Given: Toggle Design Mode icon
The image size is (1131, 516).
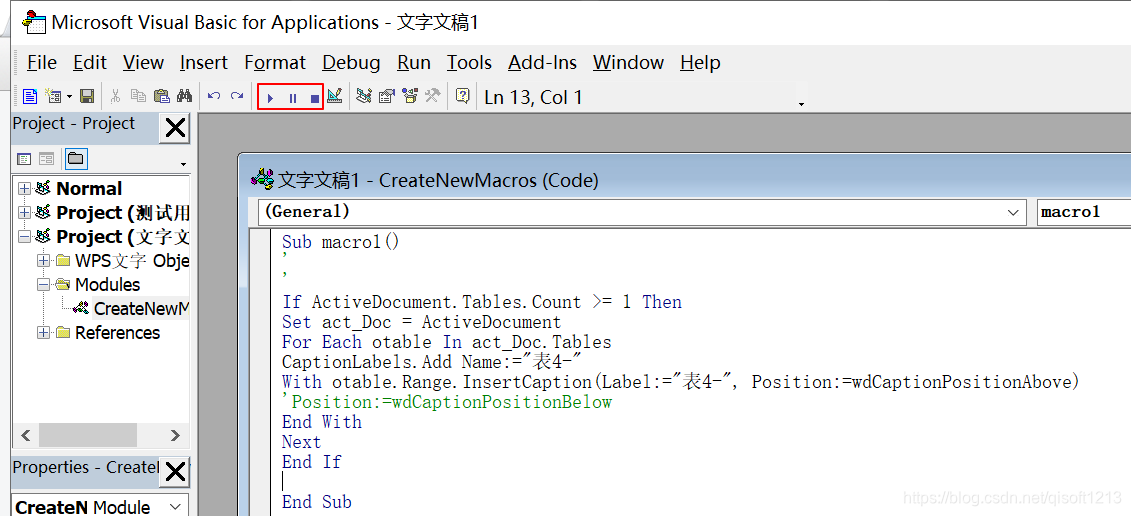Looking at the screenshot, I should coord(334,96).
